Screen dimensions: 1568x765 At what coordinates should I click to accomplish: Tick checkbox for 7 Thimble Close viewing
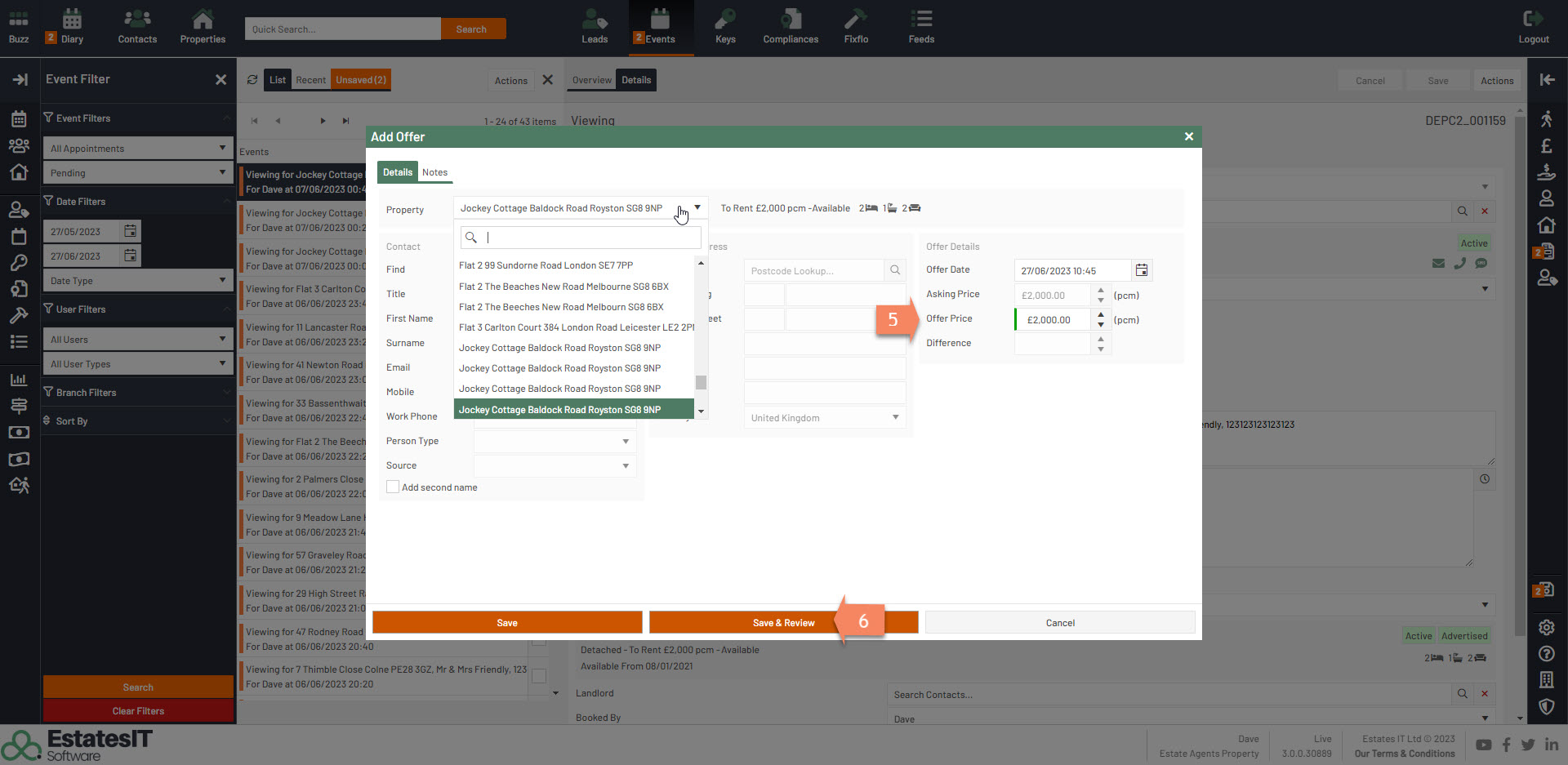coord(539,676)
